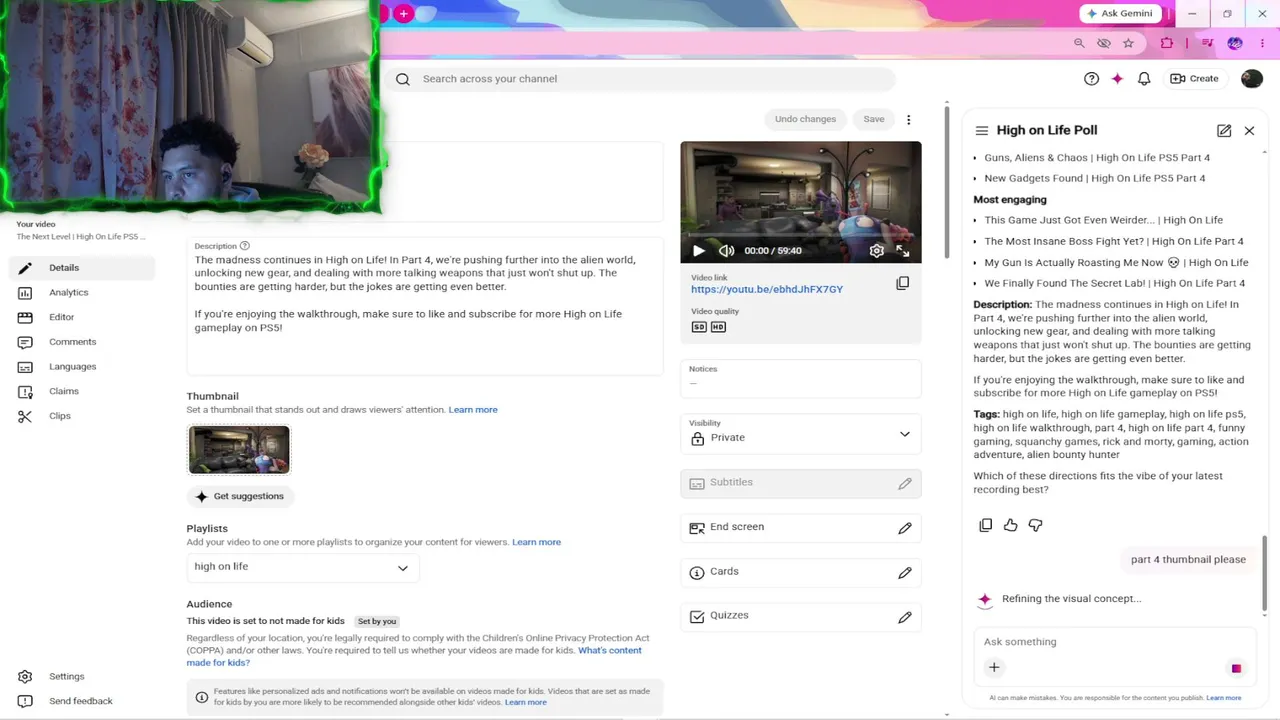The image size is (1280, 720).
Task: Open the notifications bell
Action: click(1144, 79)
